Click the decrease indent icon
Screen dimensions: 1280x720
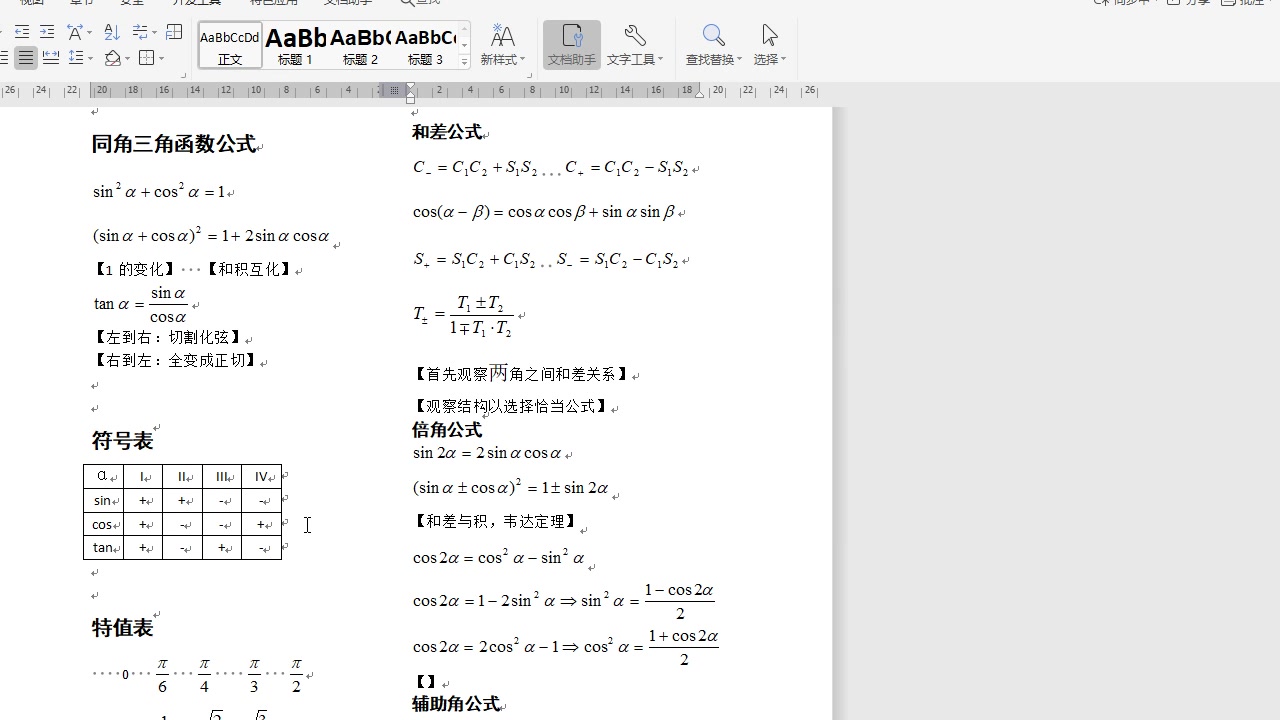pyautogui.click(x=21, y=33)
